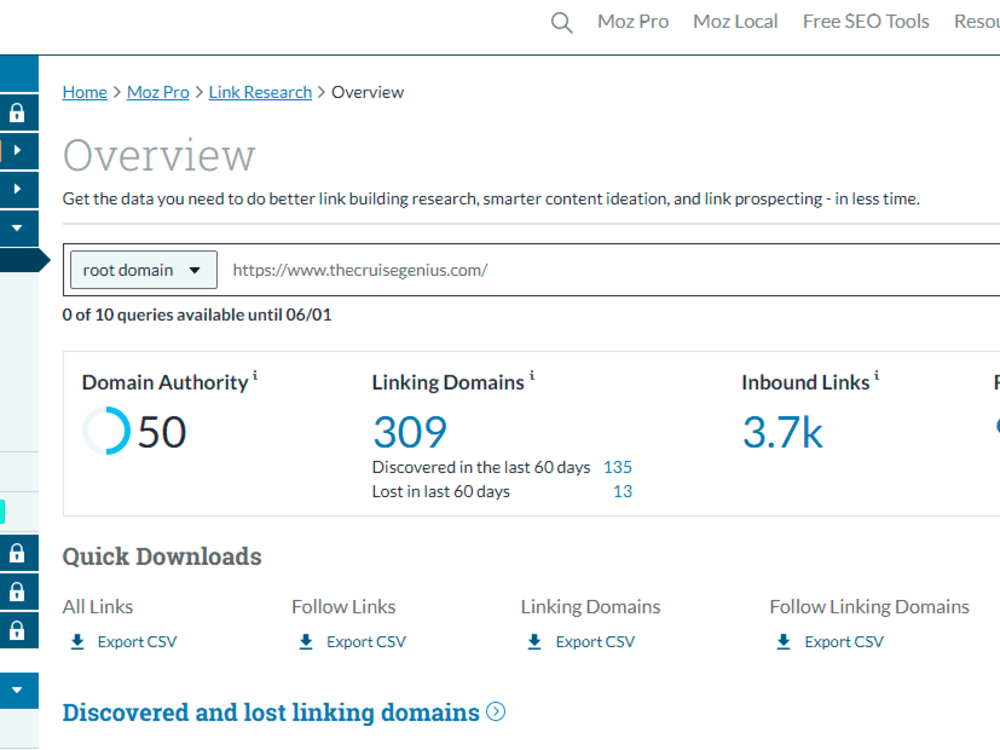This screenshot has width=1000, height=750.
Task: Open Discovered and lost linking domains heading
Action: [270, 712]
